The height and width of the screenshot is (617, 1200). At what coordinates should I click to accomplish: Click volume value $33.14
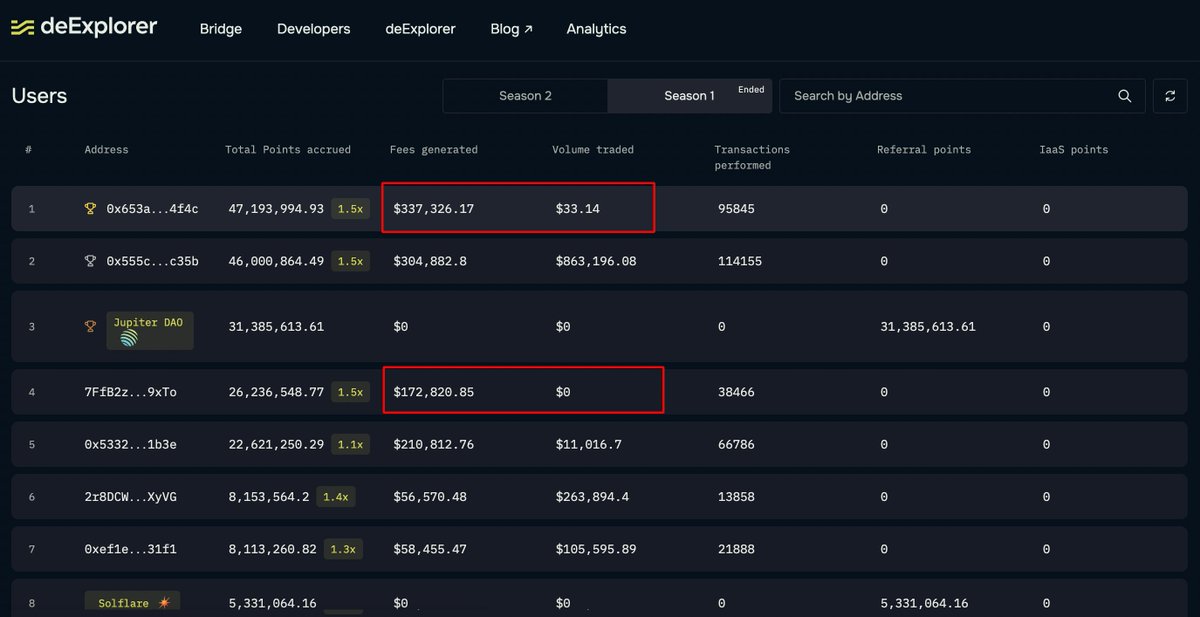[x=578, y=209]
